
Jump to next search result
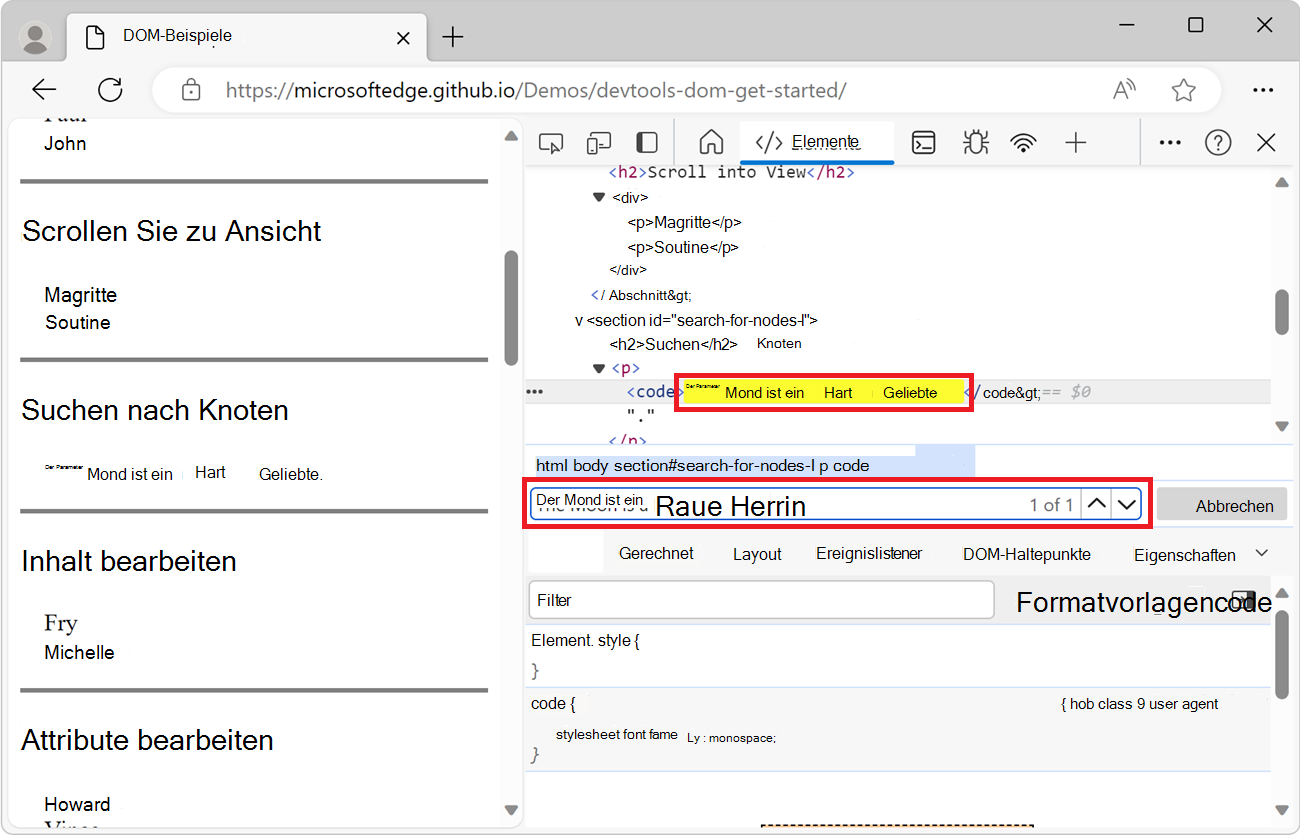1126,504
